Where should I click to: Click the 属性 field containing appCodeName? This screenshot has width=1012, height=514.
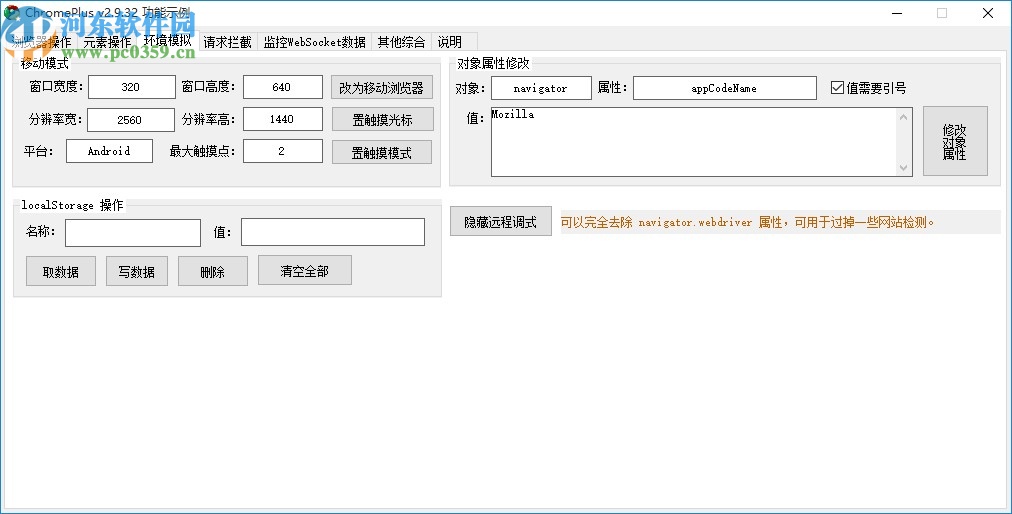[x=725, y=88]
